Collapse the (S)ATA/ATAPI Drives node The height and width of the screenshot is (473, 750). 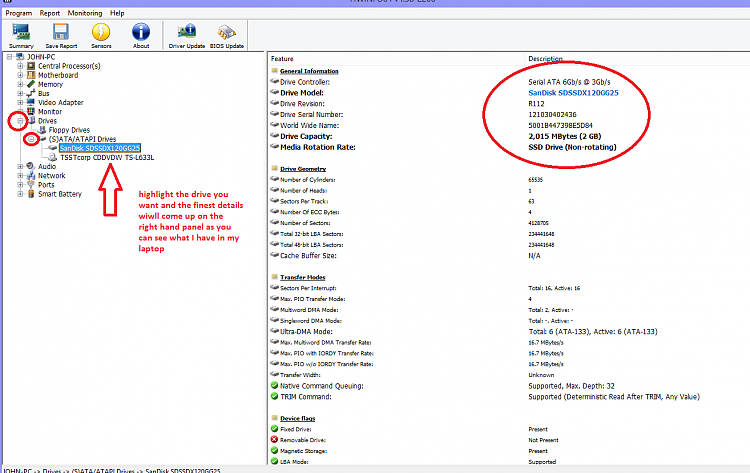click(x=31, y=139)
